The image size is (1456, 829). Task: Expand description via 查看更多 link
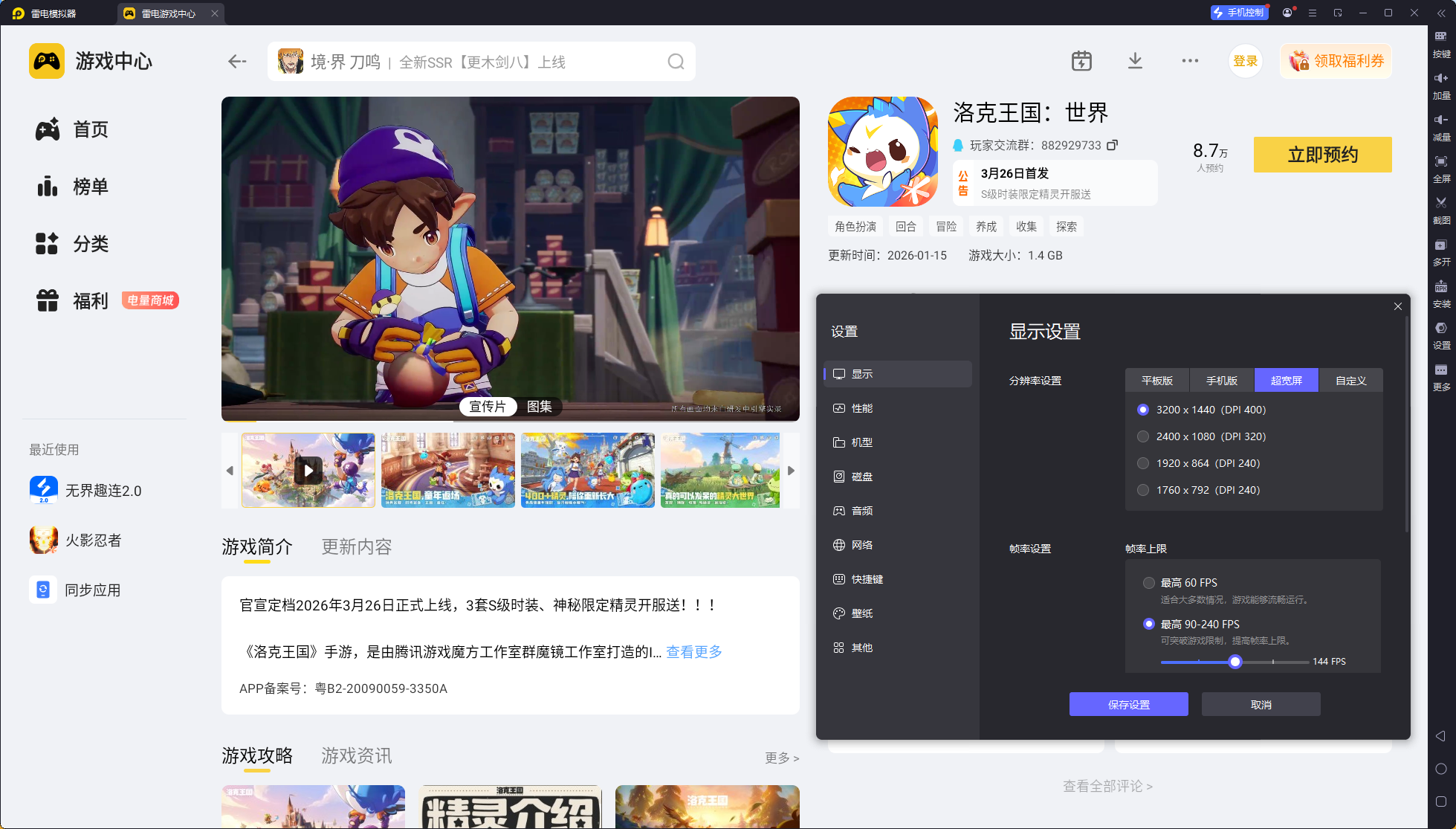[x=693, y=652]
